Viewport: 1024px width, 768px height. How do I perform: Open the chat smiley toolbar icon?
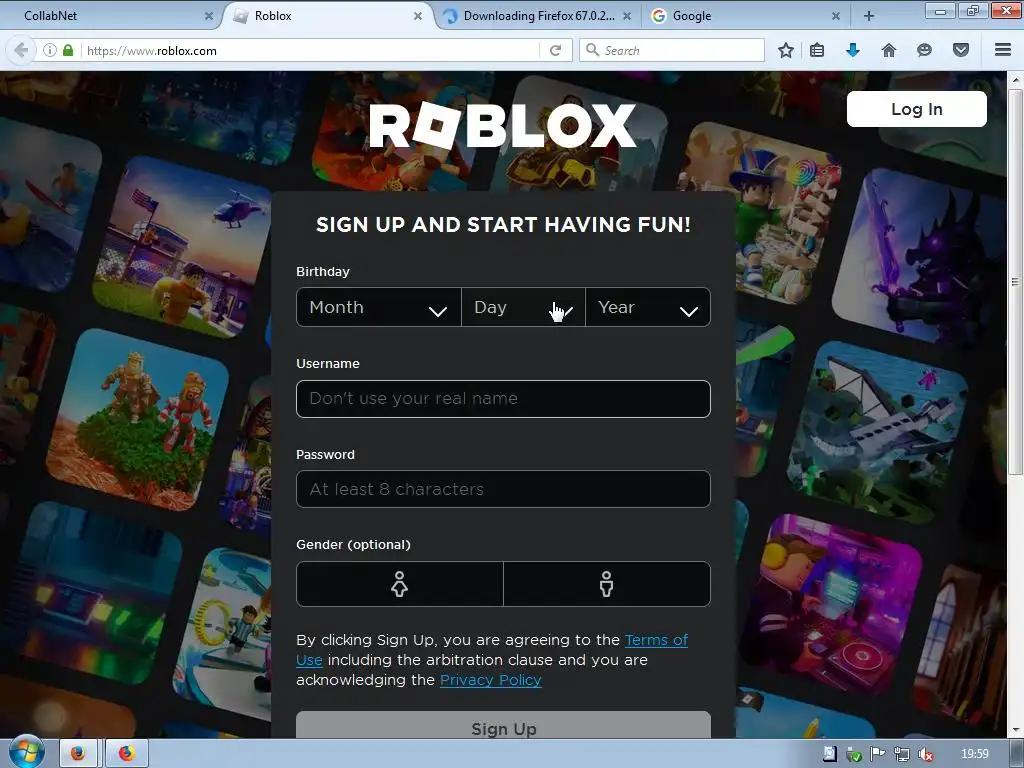pos(924,50)
